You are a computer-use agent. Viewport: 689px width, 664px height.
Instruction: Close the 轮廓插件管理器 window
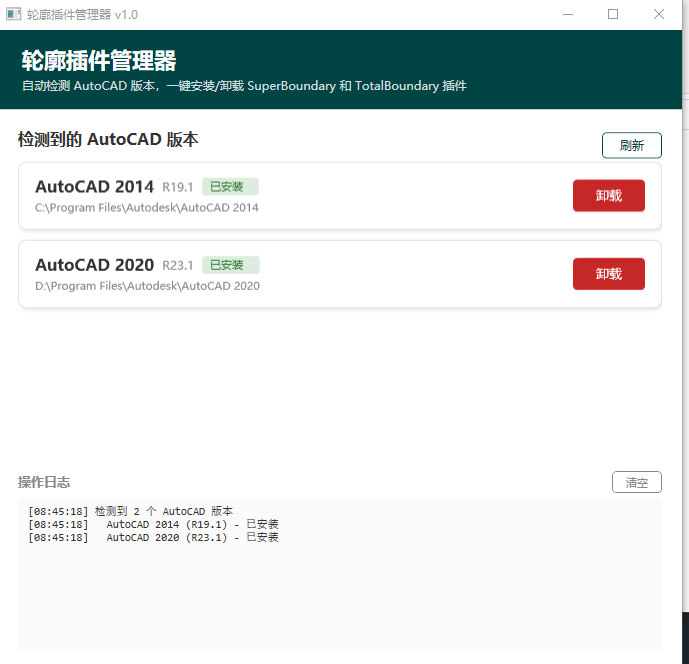(x=659, y=15)
